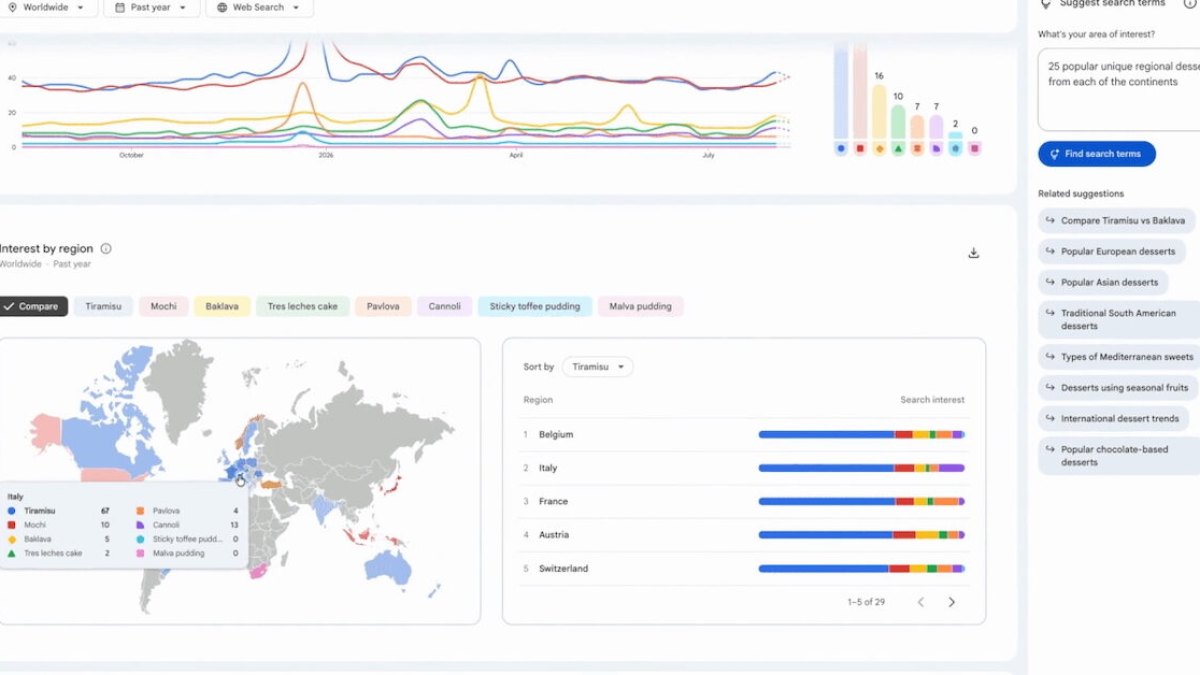
Task: Click orange Pavlova marker under bar chart
Action: 917,148
